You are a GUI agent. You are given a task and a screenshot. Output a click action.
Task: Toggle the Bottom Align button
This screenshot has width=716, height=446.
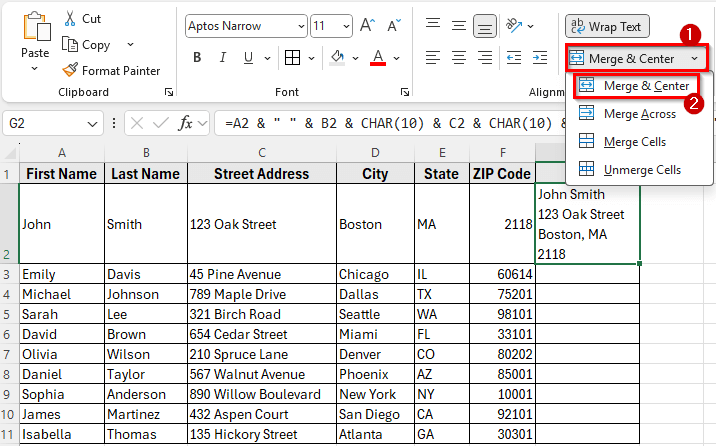pyautogui.click(x=485, y=26)
